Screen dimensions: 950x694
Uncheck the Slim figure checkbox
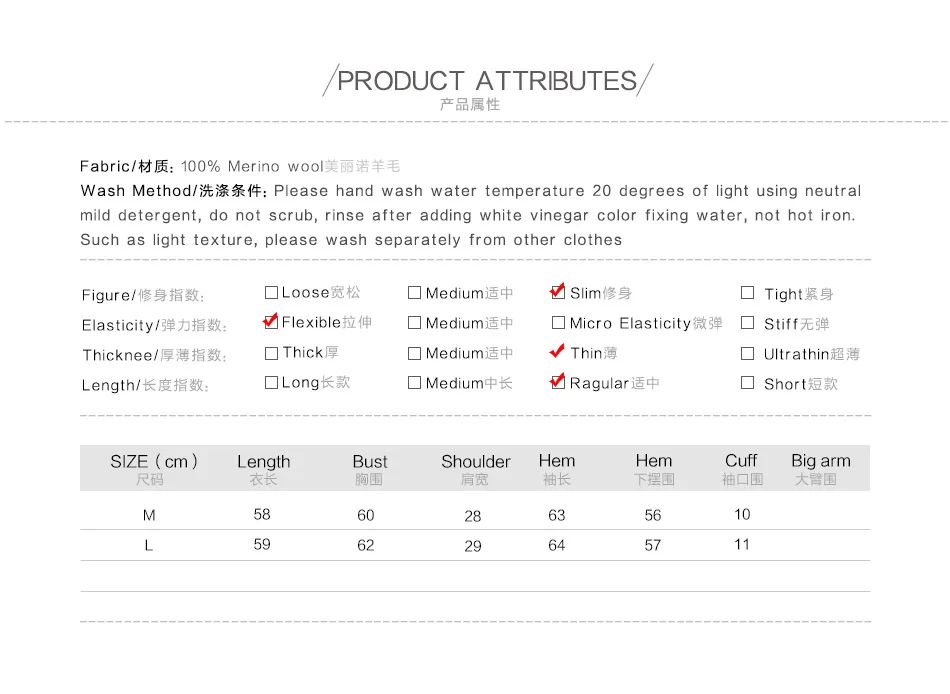pos(558,292)
